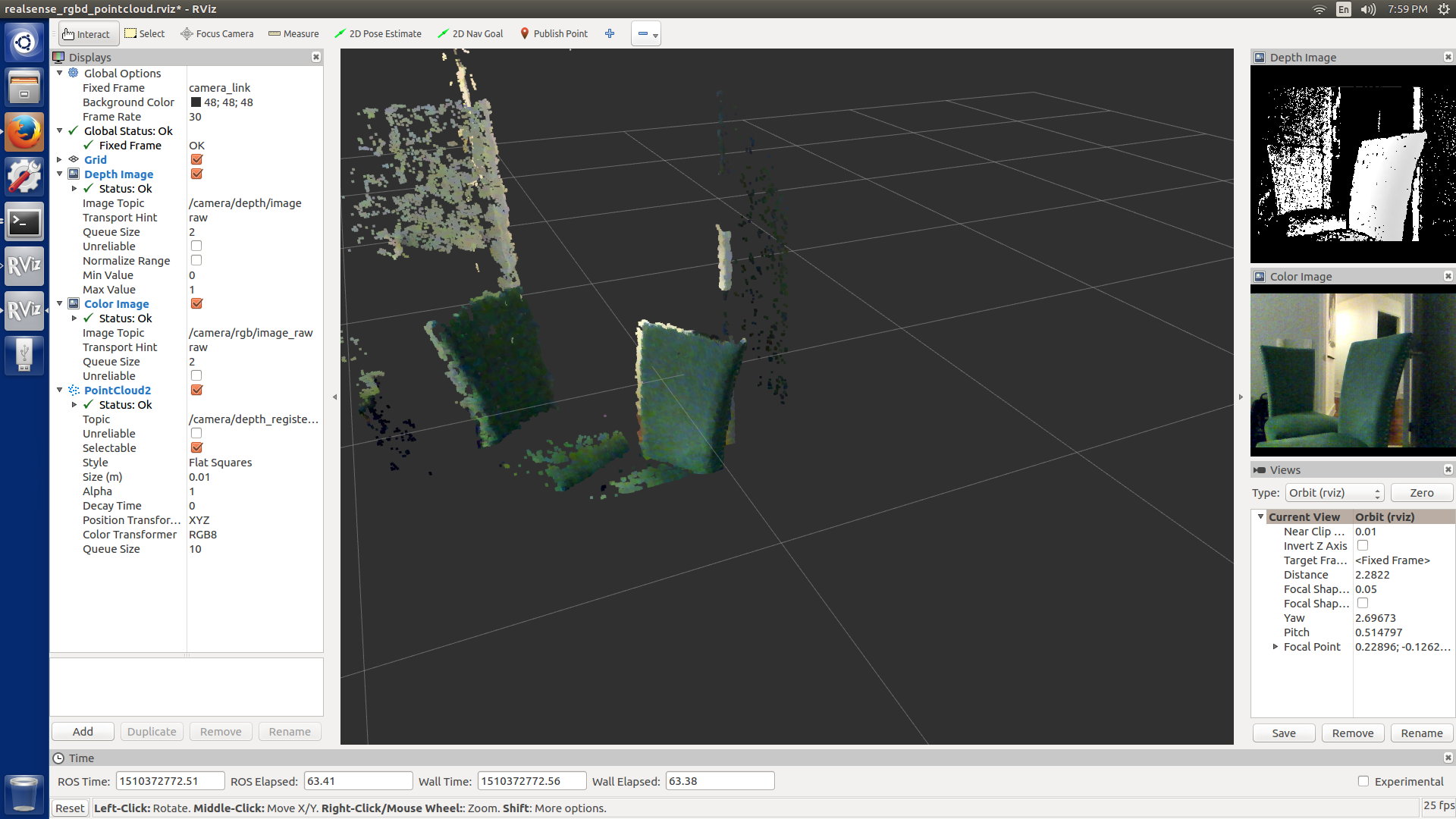The image size is (1456, 819).
Task: Click the blue plus add-tool icon
Action: pos(610,33)
